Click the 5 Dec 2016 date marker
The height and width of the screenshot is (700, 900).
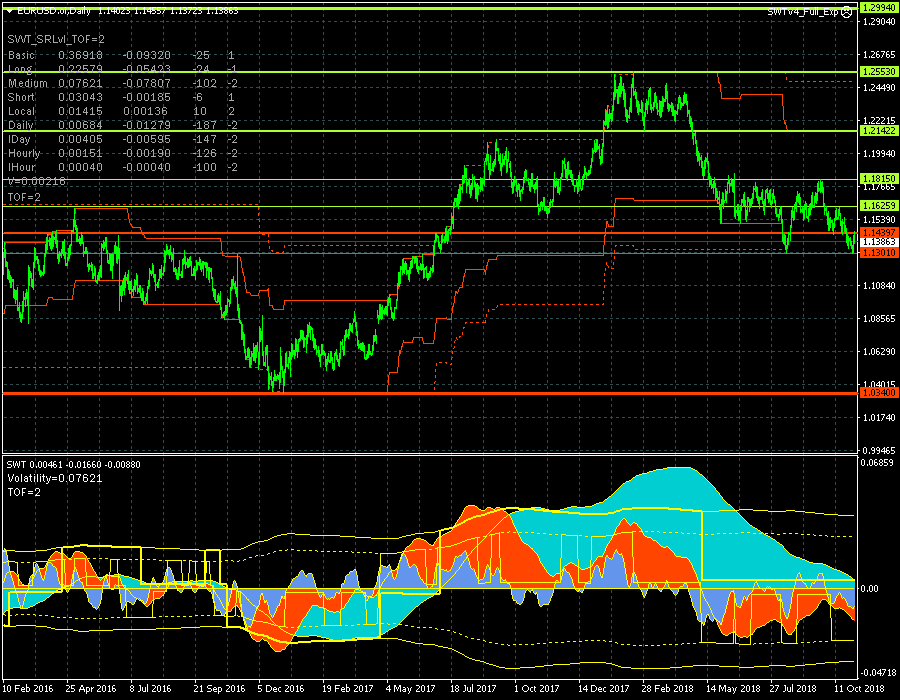click(282, 688)
